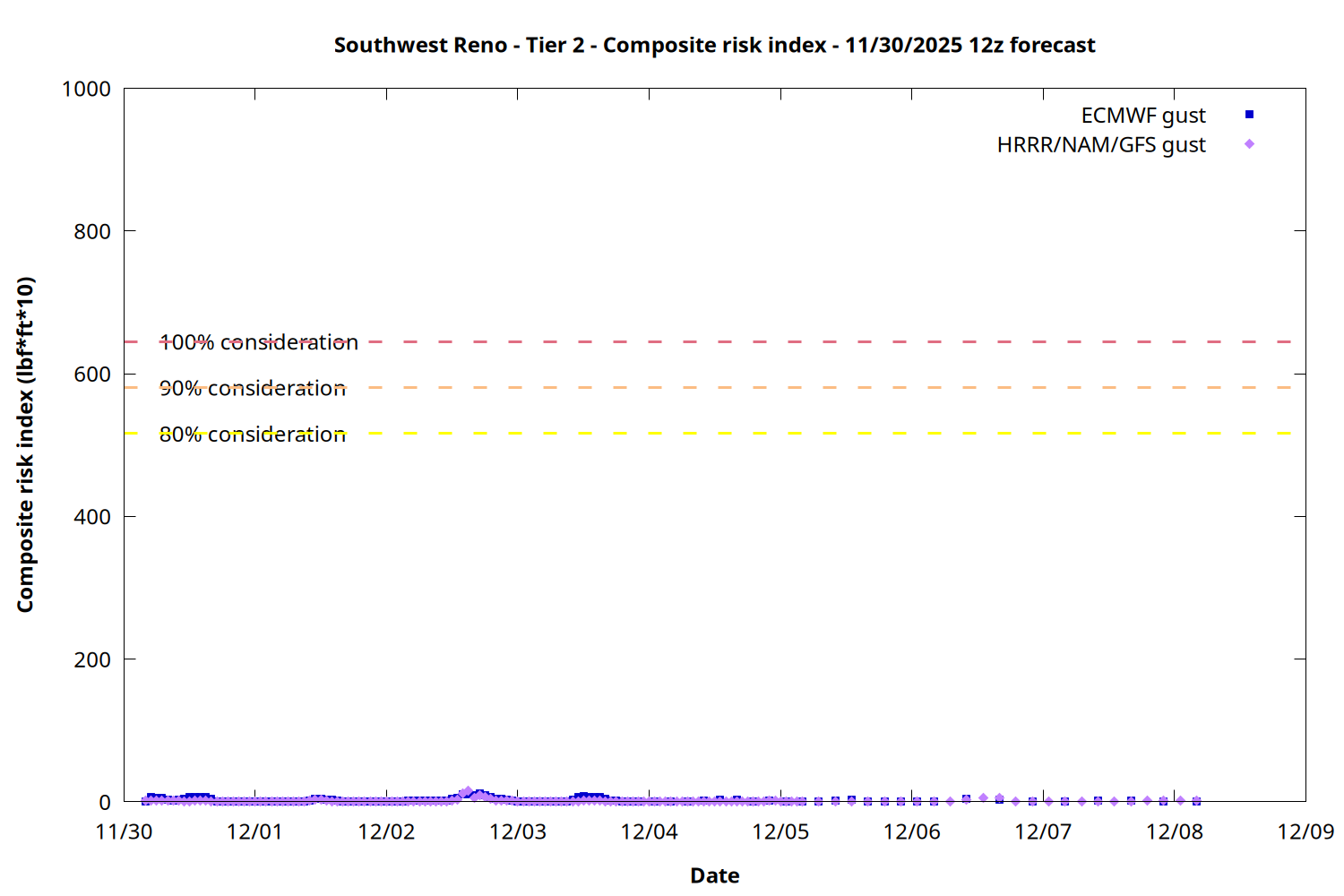
Task: Click the 90% consideration threshold label
Action: 253,388
